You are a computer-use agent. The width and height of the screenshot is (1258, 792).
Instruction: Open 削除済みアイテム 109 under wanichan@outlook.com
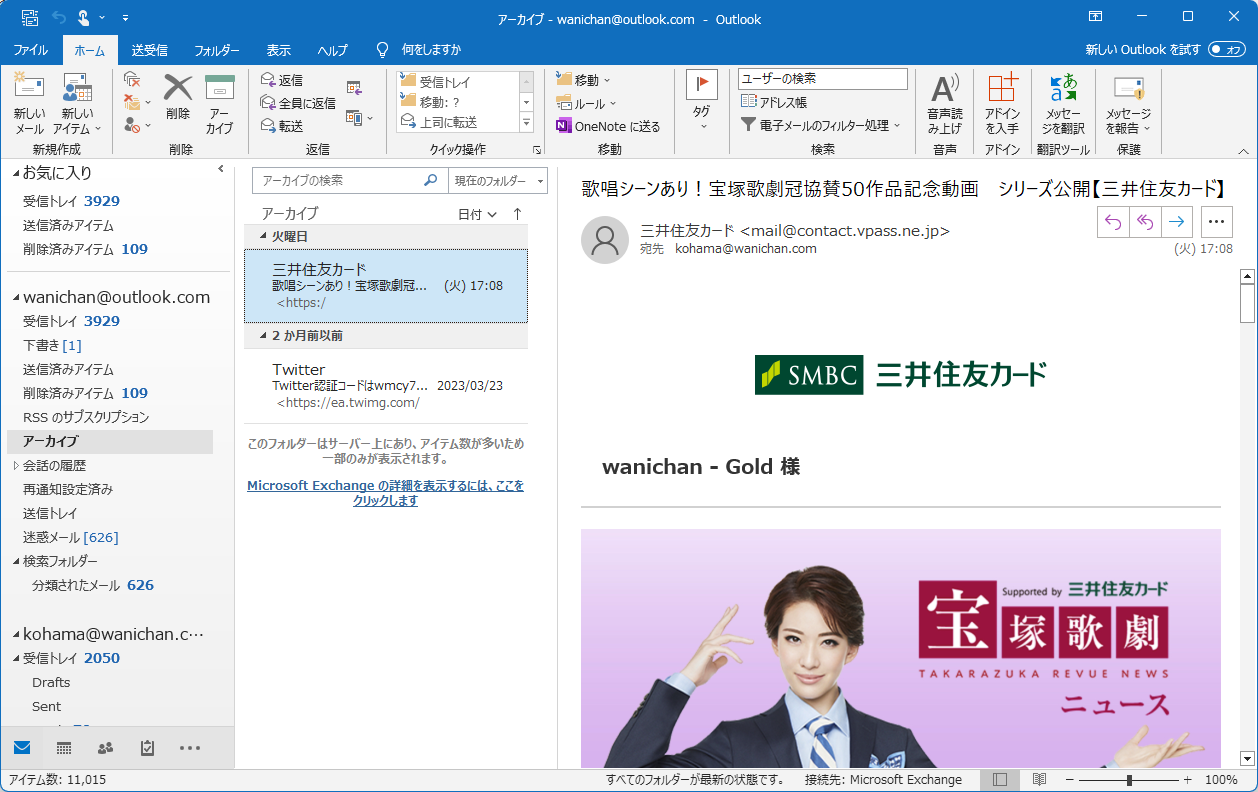(85, 393)
